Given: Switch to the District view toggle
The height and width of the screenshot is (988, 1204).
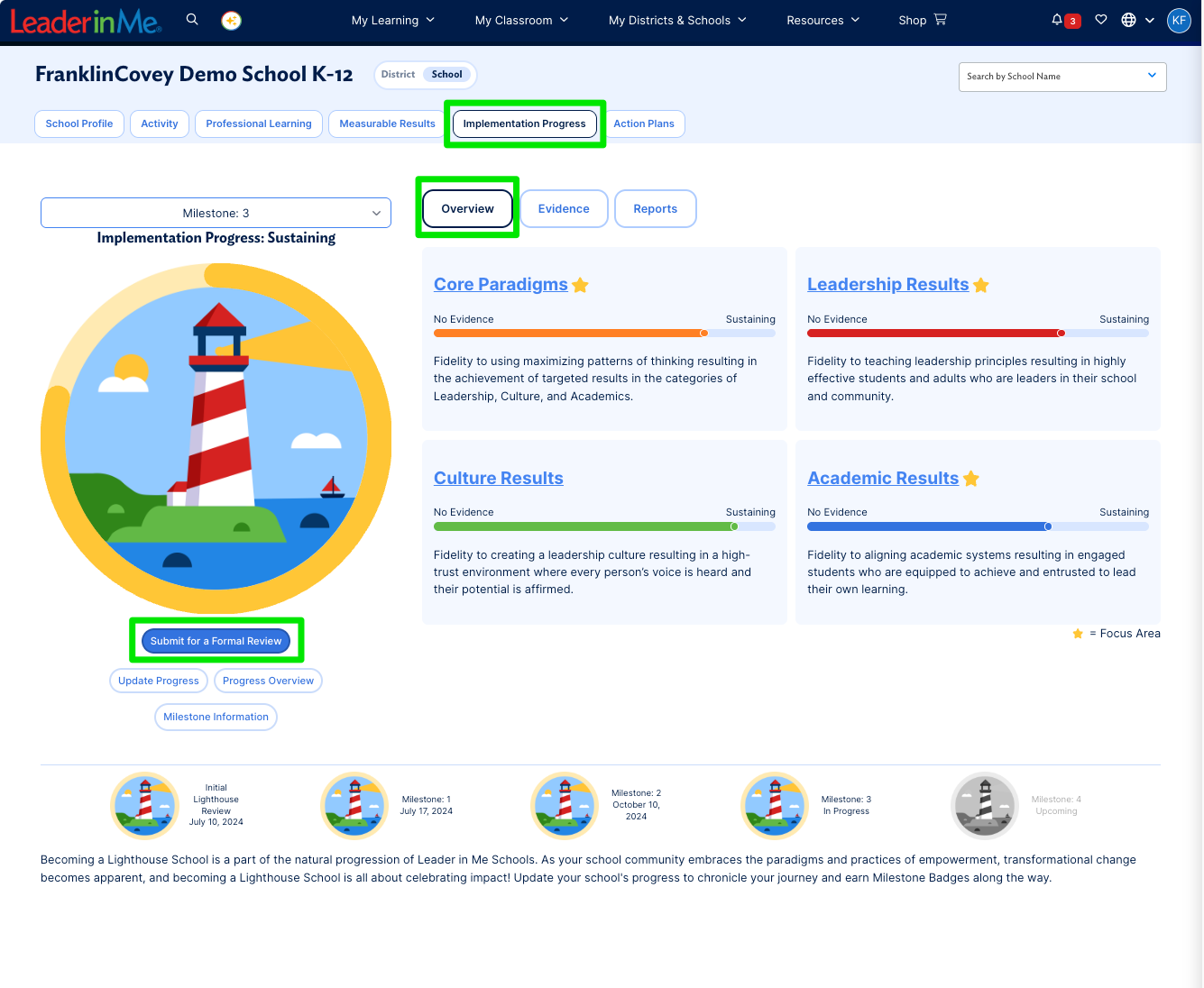Looking at the screenshot, I should (398, 75).
